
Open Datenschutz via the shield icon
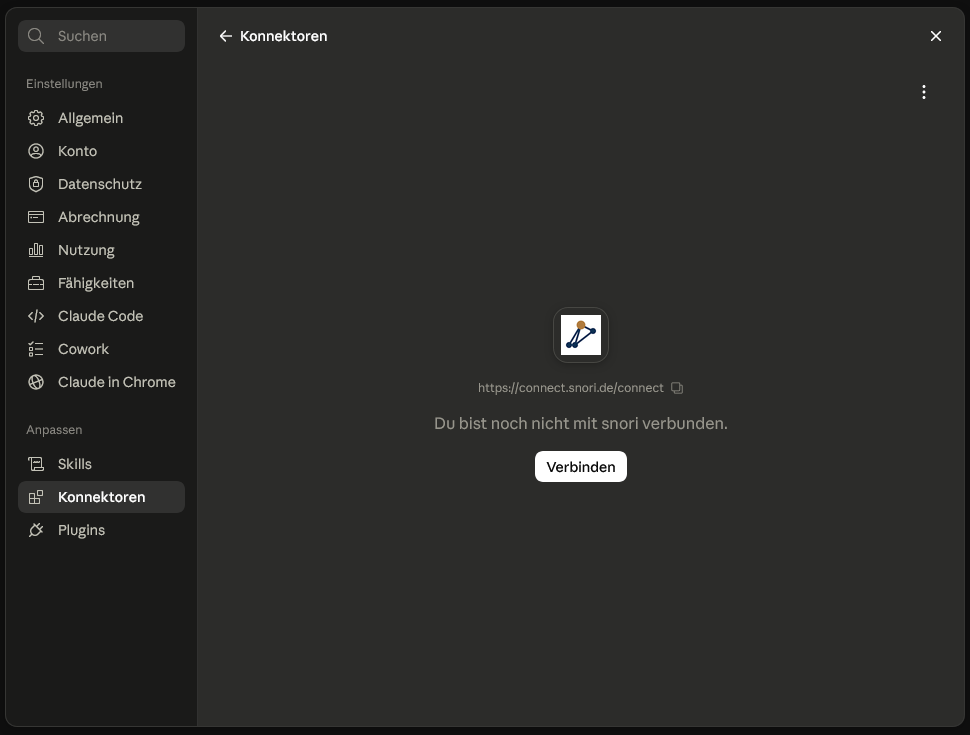click(36, 184)
